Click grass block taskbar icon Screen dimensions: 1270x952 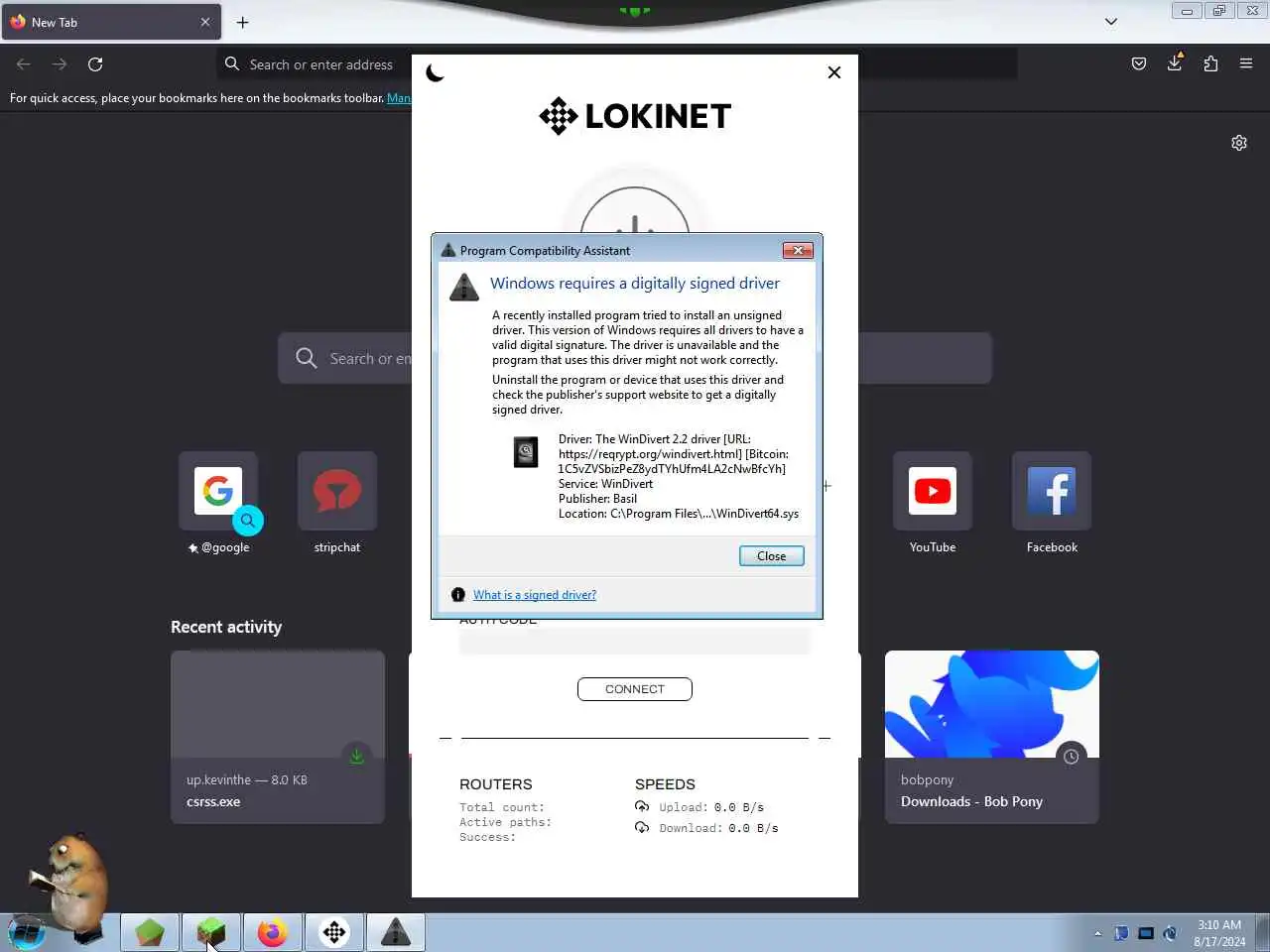tap(211, 933)
